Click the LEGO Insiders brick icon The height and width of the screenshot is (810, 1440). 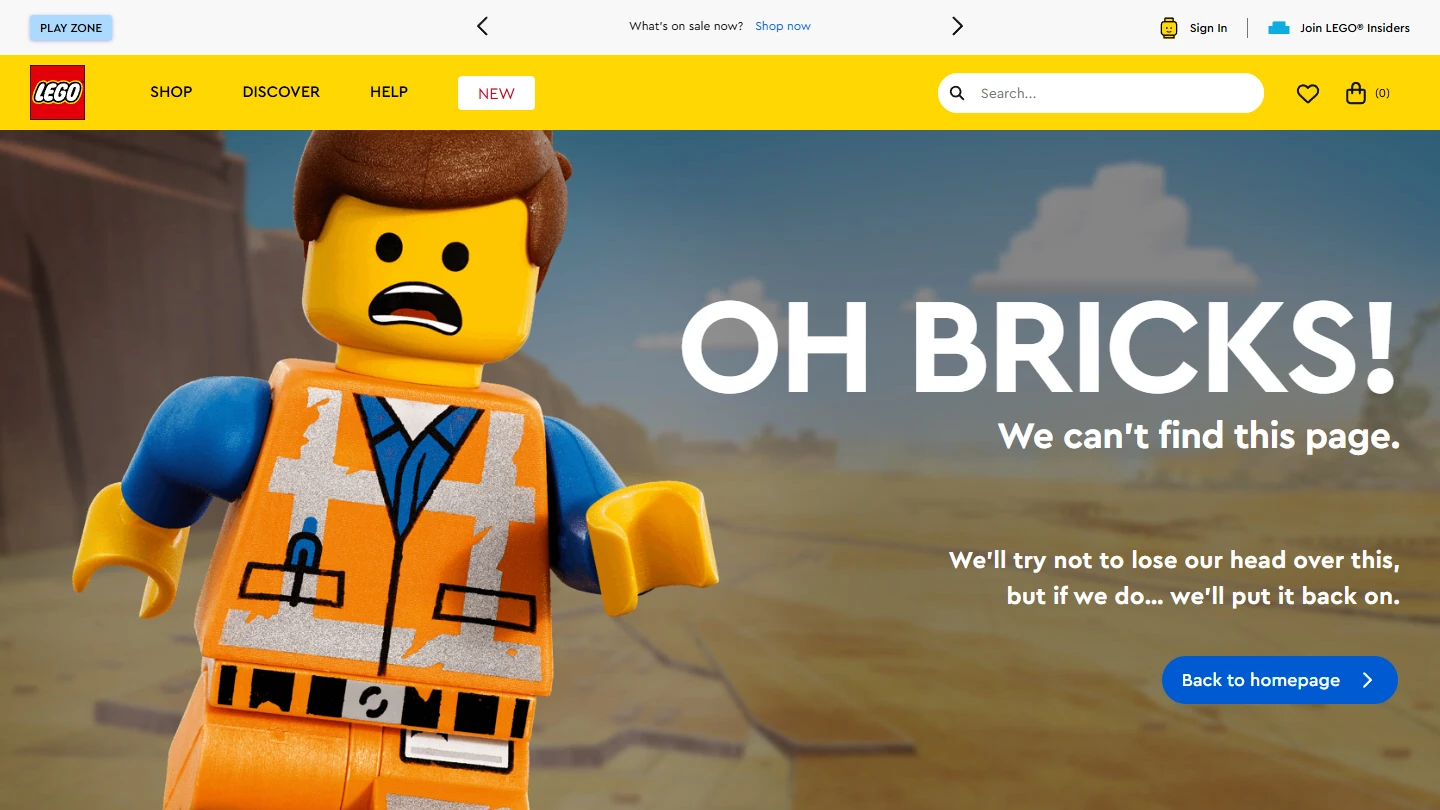tap(1277, 28)
